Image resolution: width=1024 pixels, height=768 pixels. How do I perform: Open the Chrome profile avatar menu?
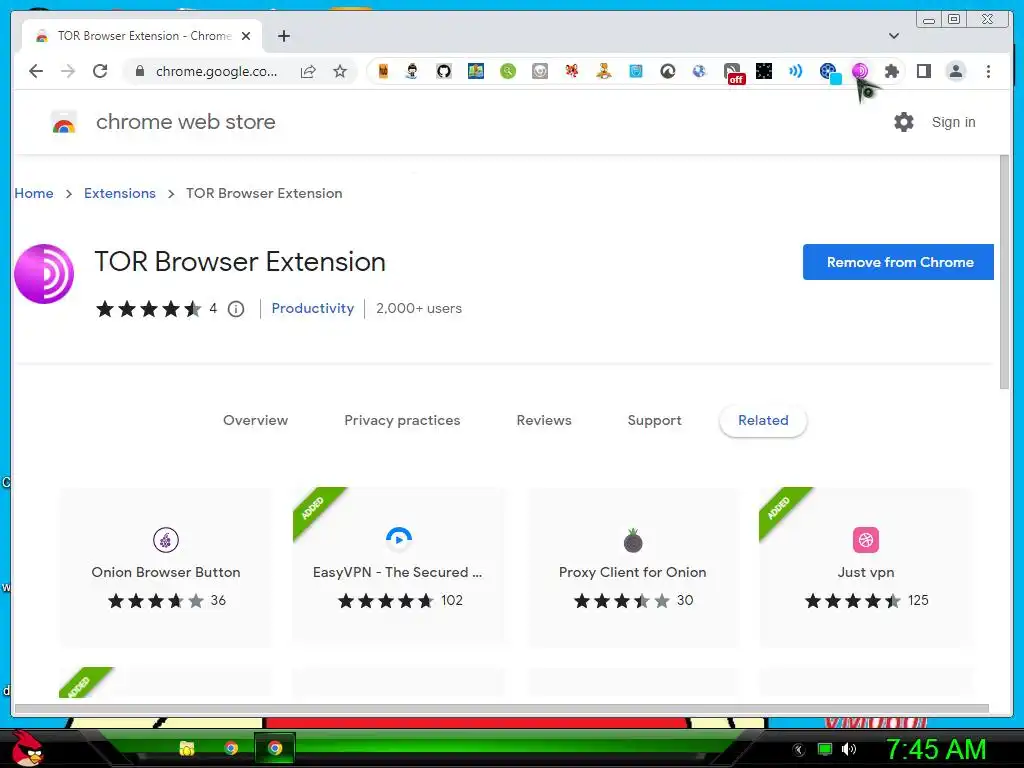click(x=956, y=71)
